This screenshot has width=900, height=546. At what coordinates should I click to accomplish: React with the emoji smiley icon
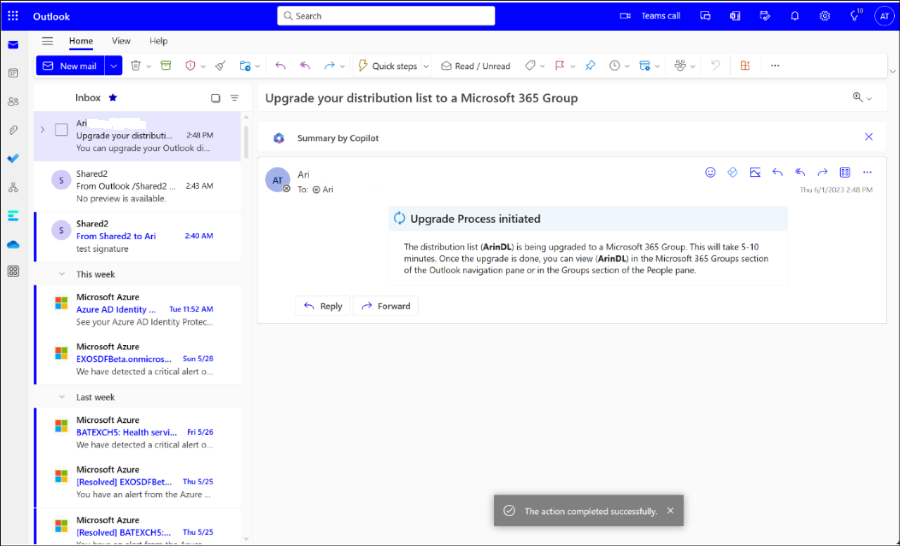click(x=711, y=172)
